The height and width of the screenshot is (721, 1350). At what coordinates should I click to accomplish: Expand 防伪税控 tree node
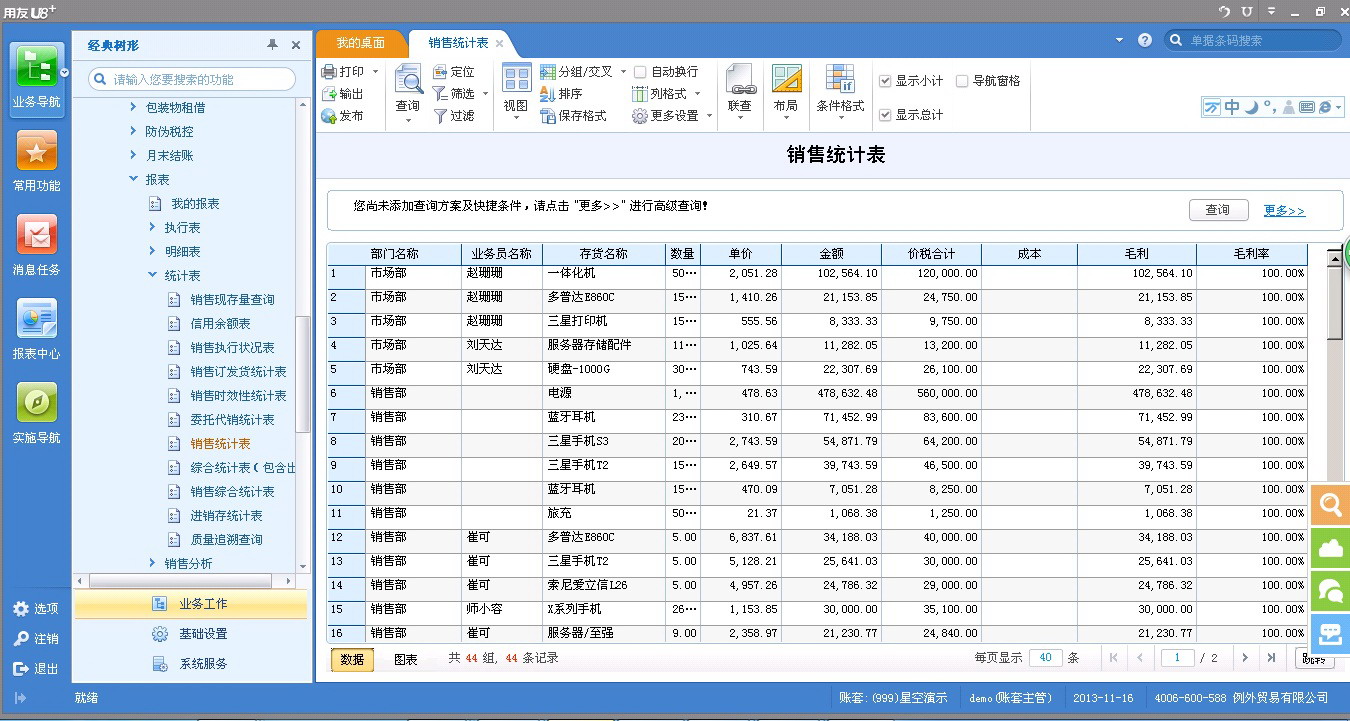pos(134,131)
